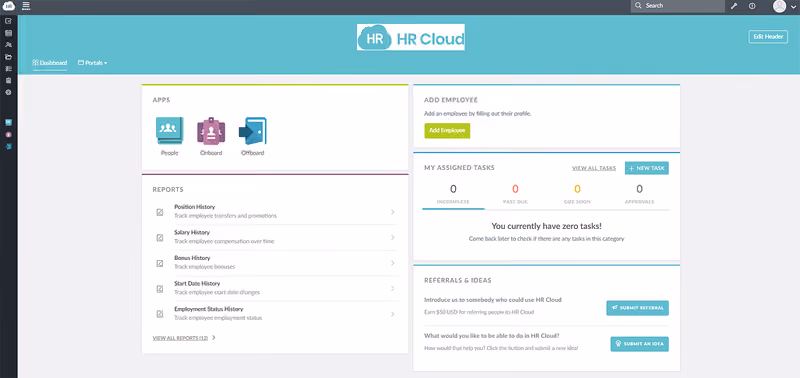This screenshot has height=378, width=800.
Task: Click the report icon beside Salary History
Action: coord(160,238)
